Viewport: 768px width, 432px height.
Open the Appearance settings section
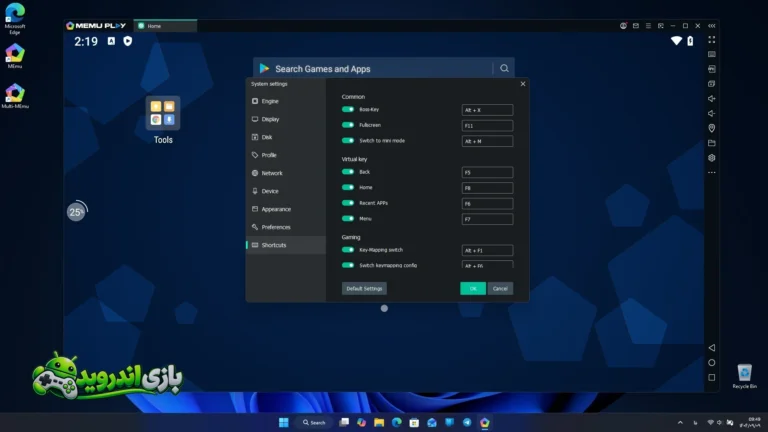(286, 209)
